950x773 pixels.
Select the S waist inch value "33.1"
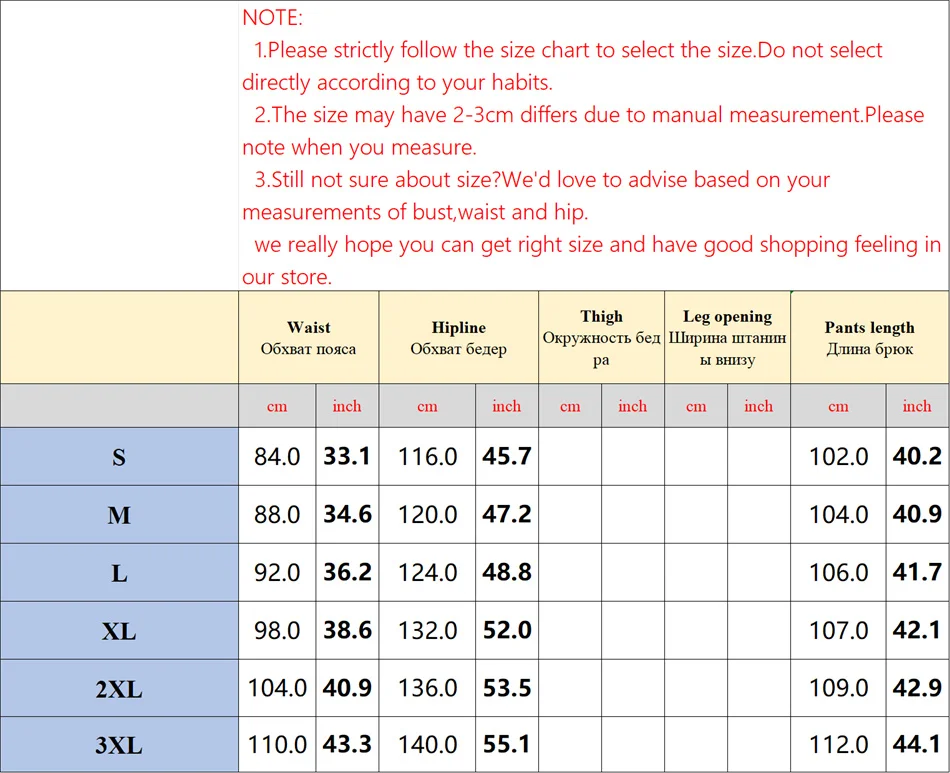coord(347,456)
